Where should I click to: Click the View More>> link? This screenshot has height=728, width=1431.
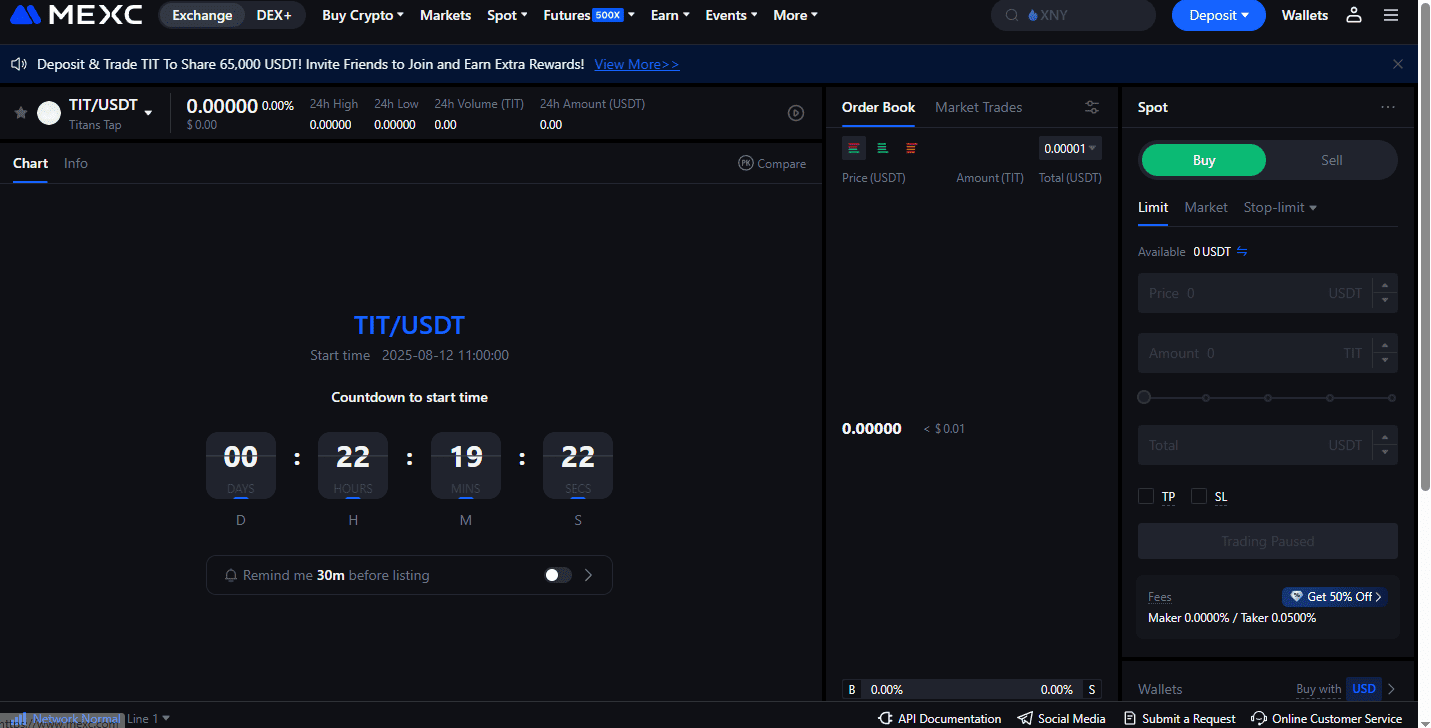pos(637,64)
